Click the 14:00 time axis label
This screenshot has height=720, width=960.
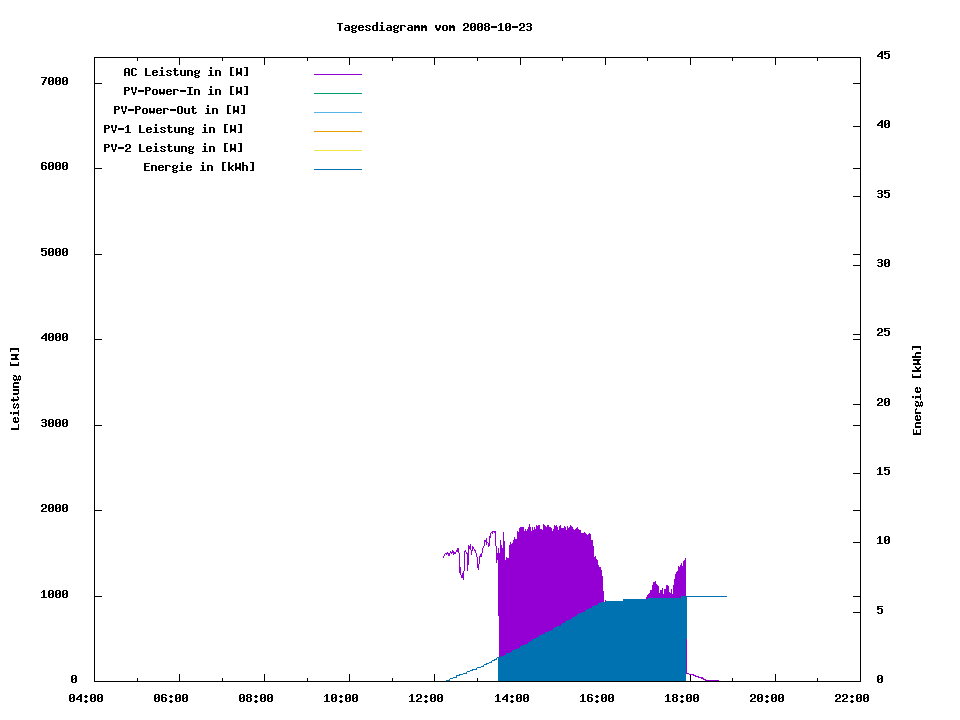point(512,699)
